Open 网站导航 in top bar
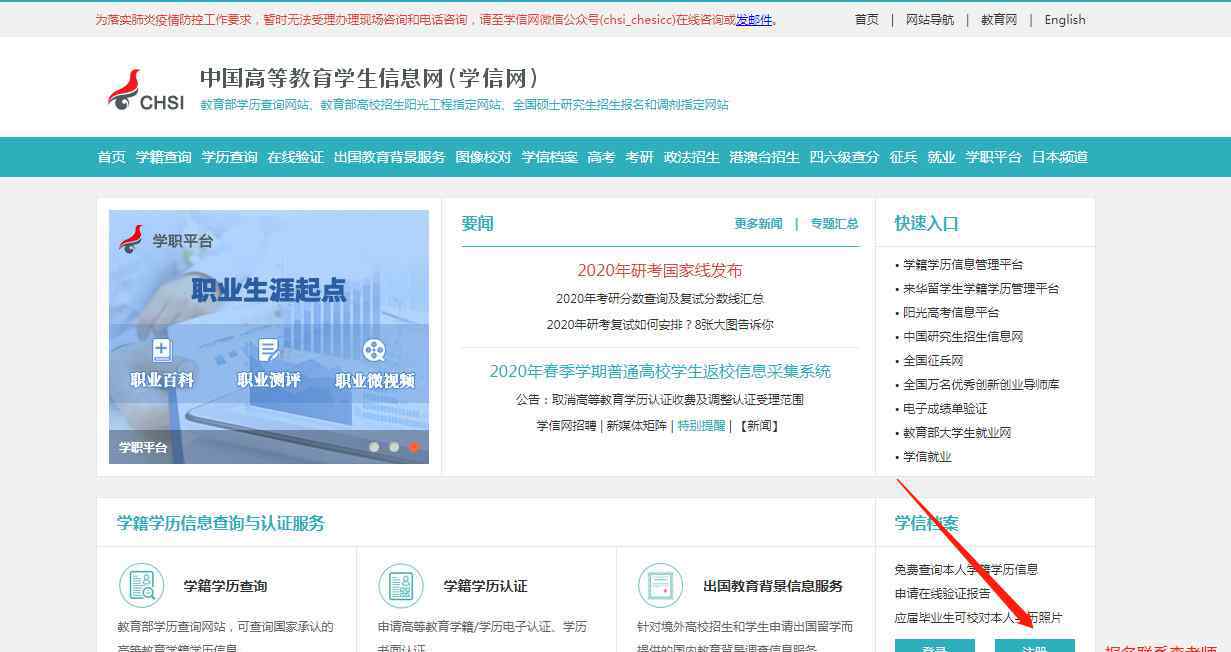1231x652 pixels. click(x=930, y=20)
